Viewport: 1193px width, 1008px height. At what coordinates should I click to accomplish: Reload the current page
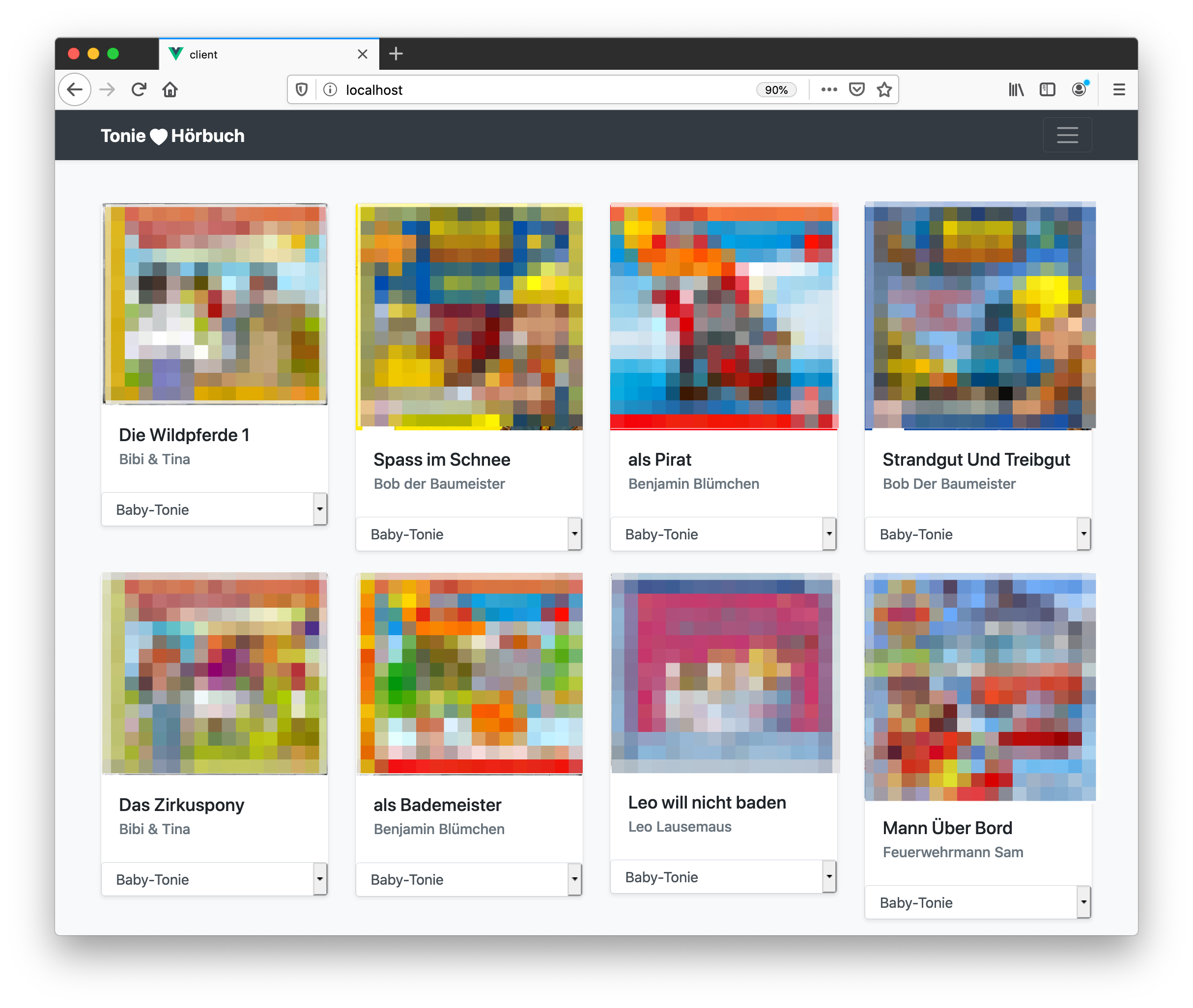[139, 90]
